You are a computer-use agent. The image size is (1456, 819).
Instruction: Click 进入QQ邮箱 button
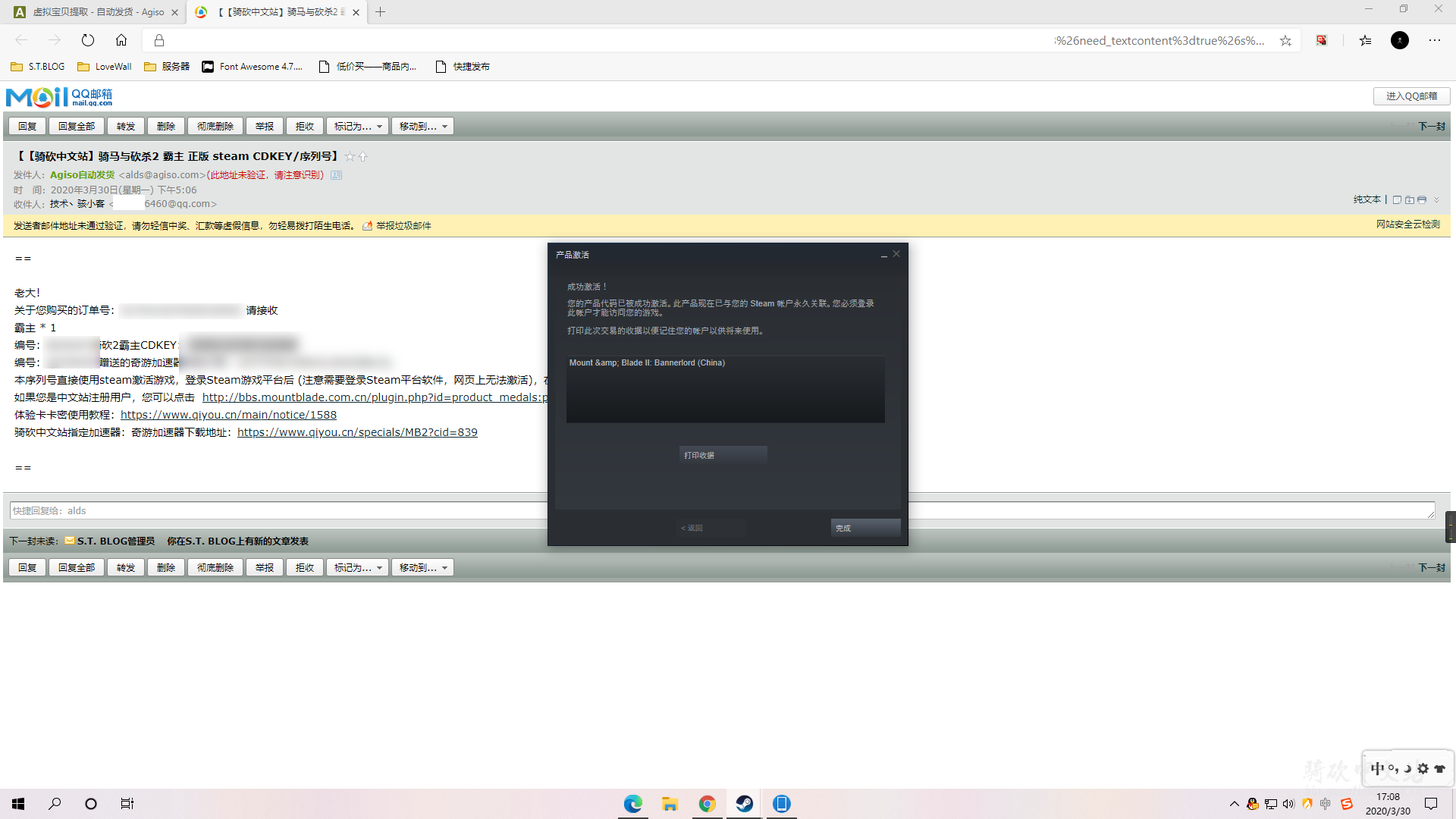click(x=1411, y=96)
